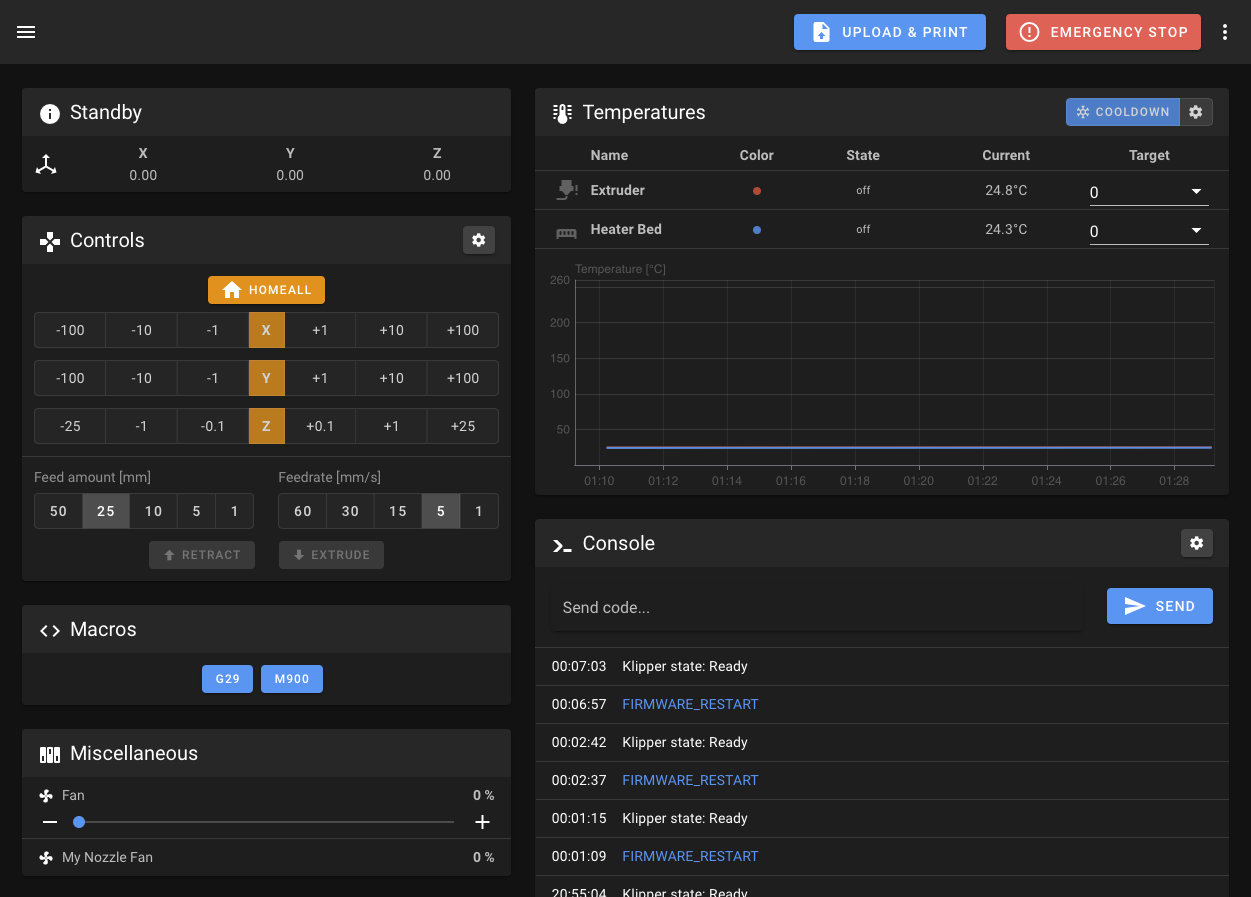This screenshot has width=1251, height=897.
Task: Select feedrate 1 mm/s
Action: 479,511
